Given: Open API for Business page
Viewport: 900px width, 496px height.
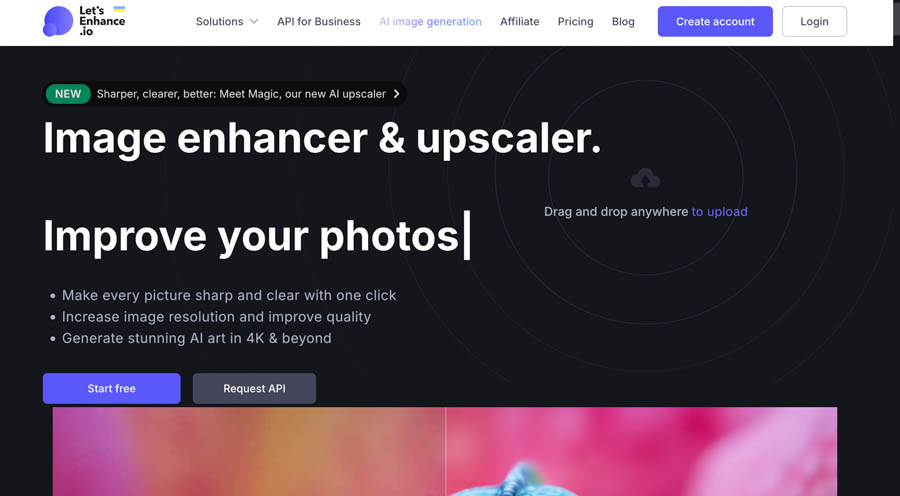Looking at the screenshot, I should [319, 22].
